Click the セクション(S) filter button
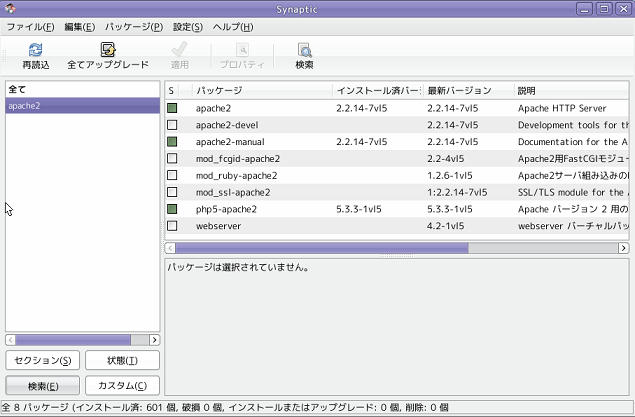 pos(43,360)
